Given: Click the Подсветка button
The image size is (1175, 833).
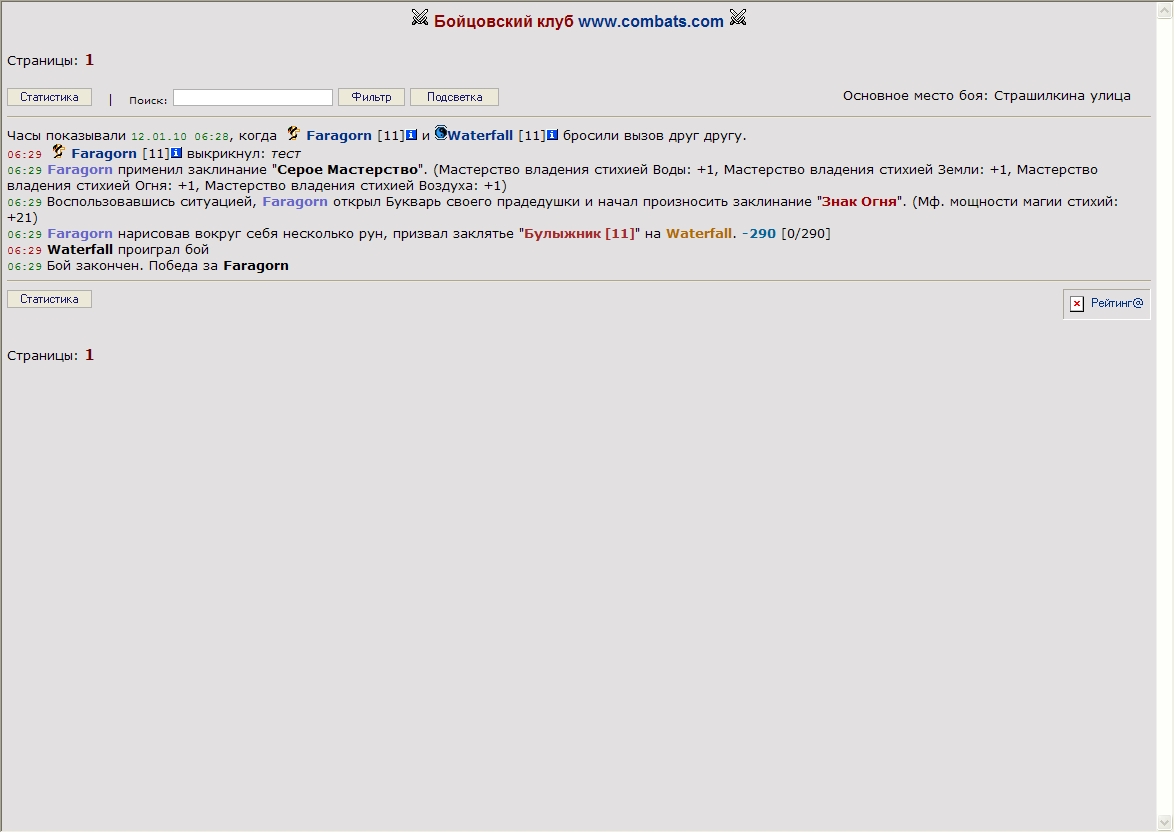Looking at the screenshot, I should [x=454, y=97].
